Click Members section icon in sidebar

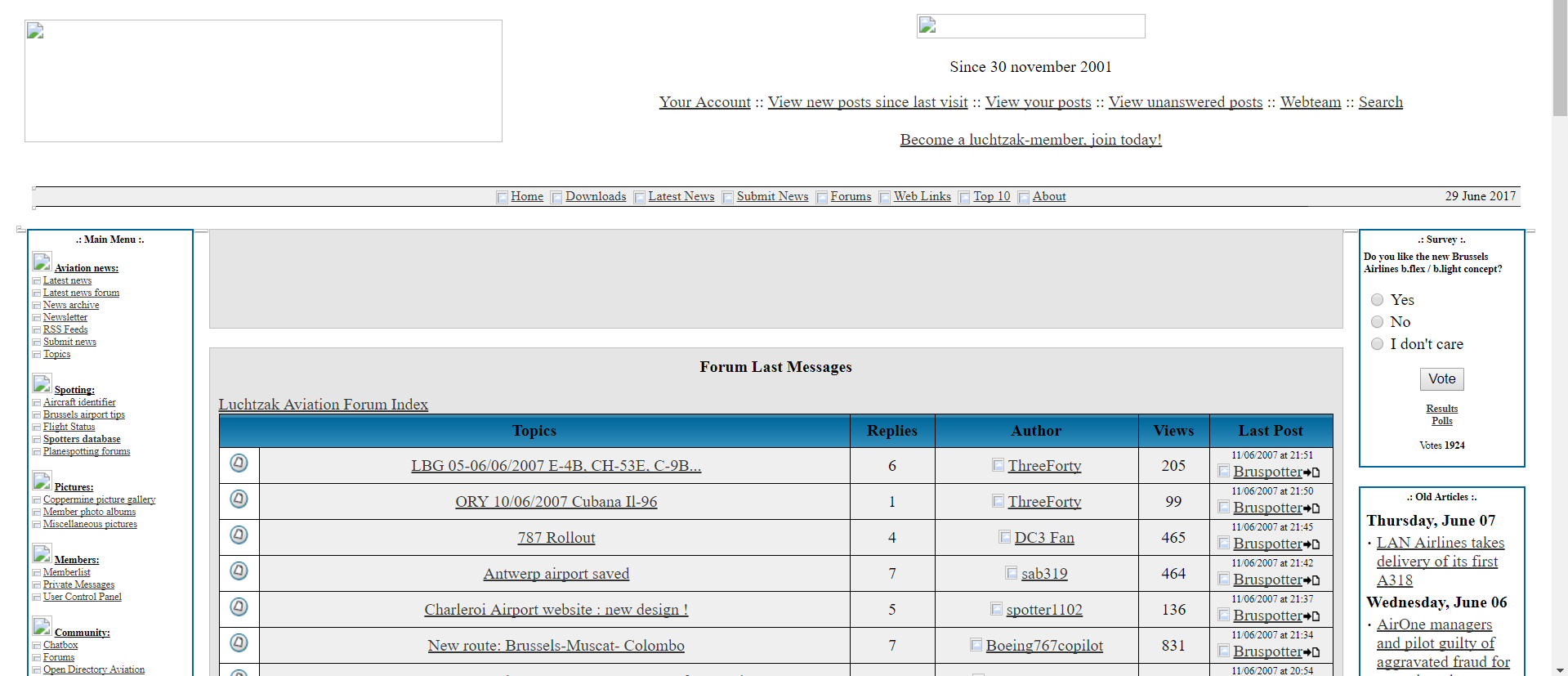click(42, 553)
